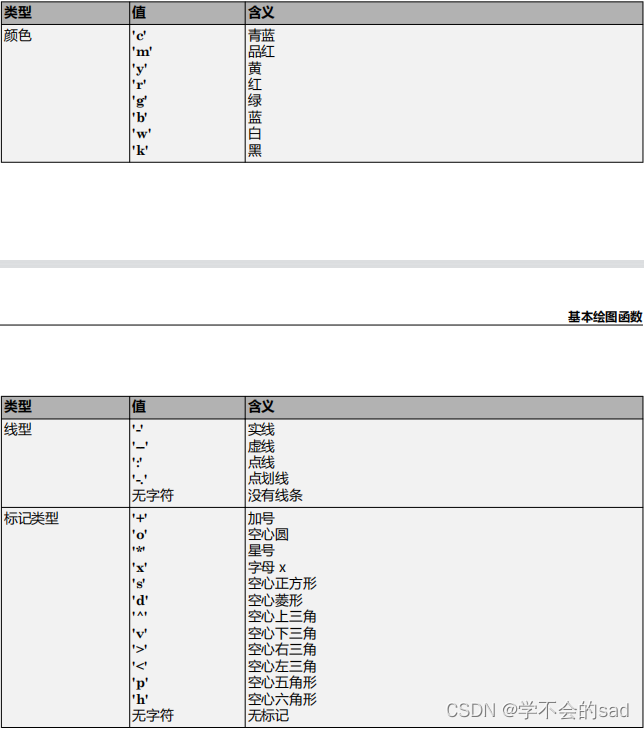The width and height of the screenshot is (644, 729).
Task: Click the meaning text '空心菱形'
Action: 275,600
